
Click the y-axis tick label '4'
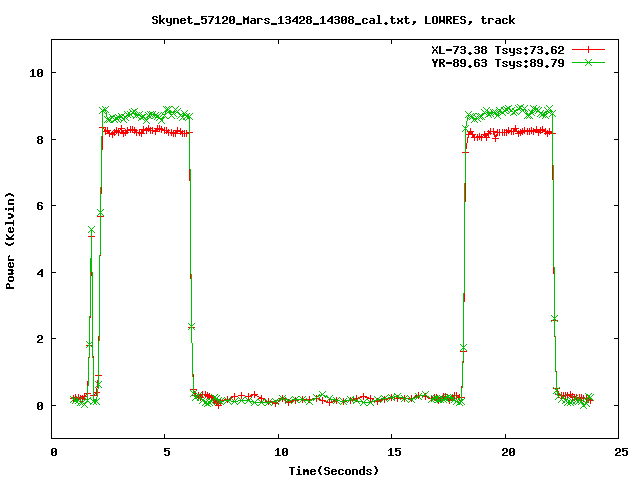40,273
